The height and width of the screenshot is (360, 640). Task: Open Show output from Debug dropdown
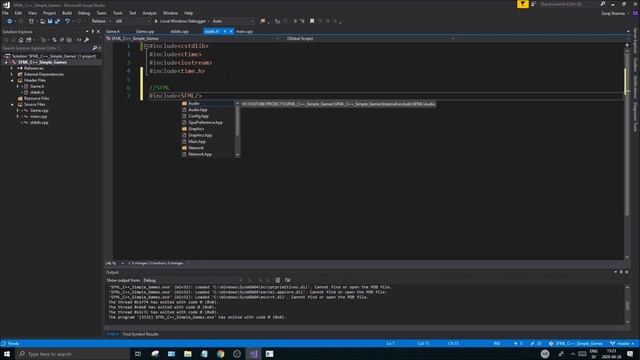[193, 280]
